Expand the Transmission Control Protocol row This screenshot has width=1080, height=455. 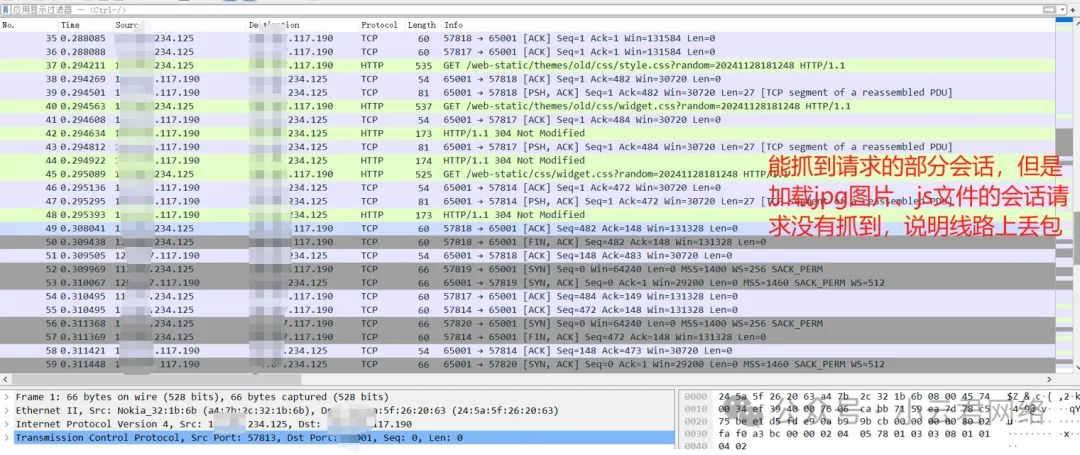(x=8, y=438)
